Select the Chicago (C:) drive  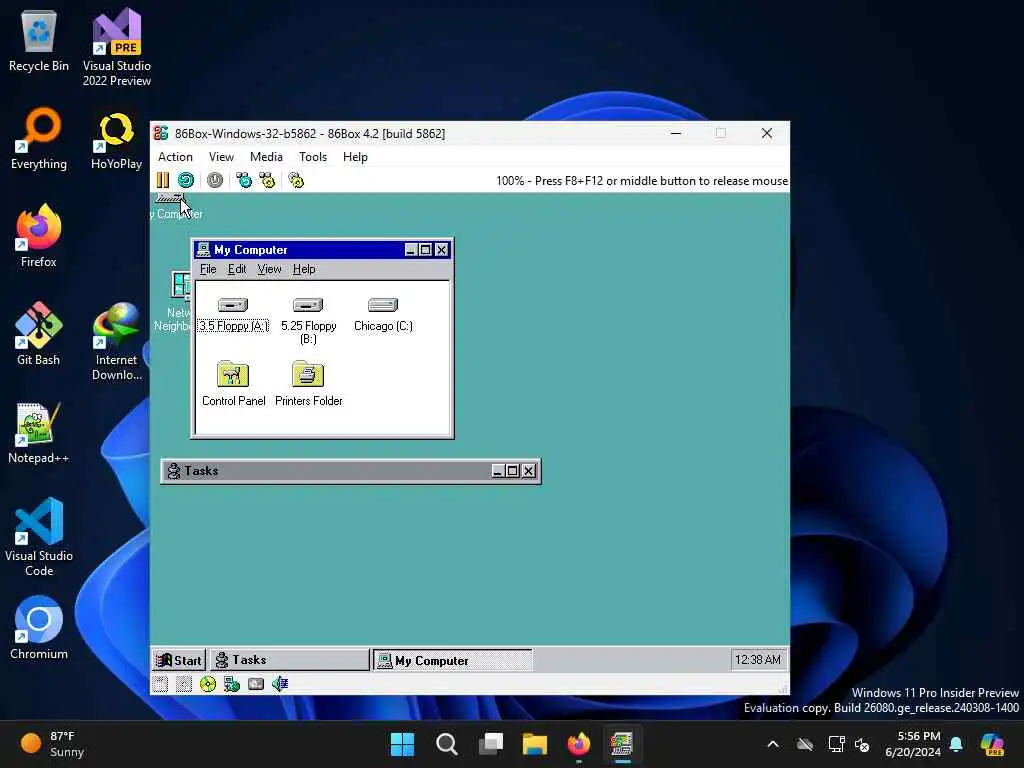[383, 314]
